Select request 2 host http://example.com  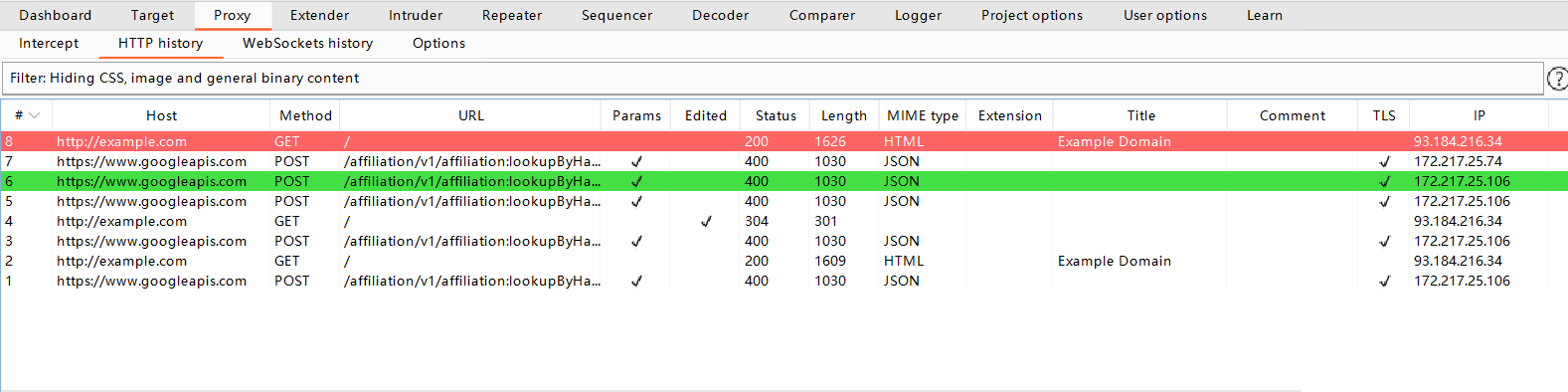[121, 261]
